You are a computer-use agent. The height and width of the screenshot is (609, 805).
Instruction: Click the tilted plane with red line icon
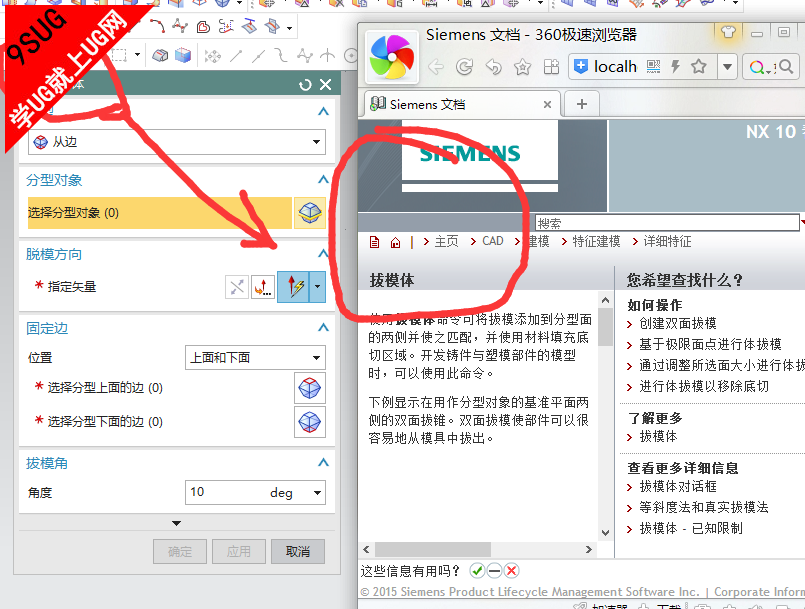click(250, 26)
